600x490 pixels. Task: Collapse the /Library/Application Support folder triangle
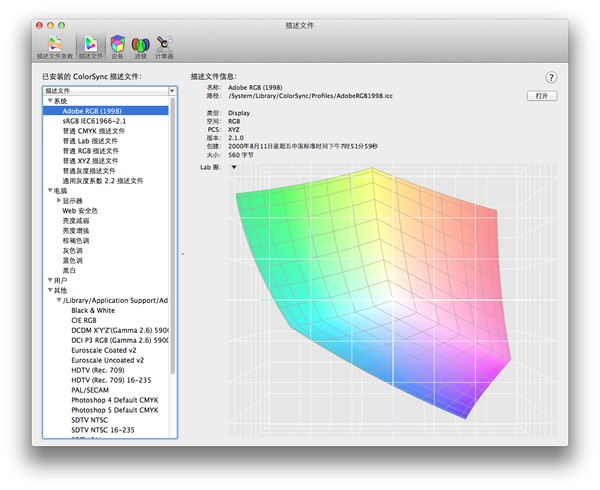pos(59,300)
